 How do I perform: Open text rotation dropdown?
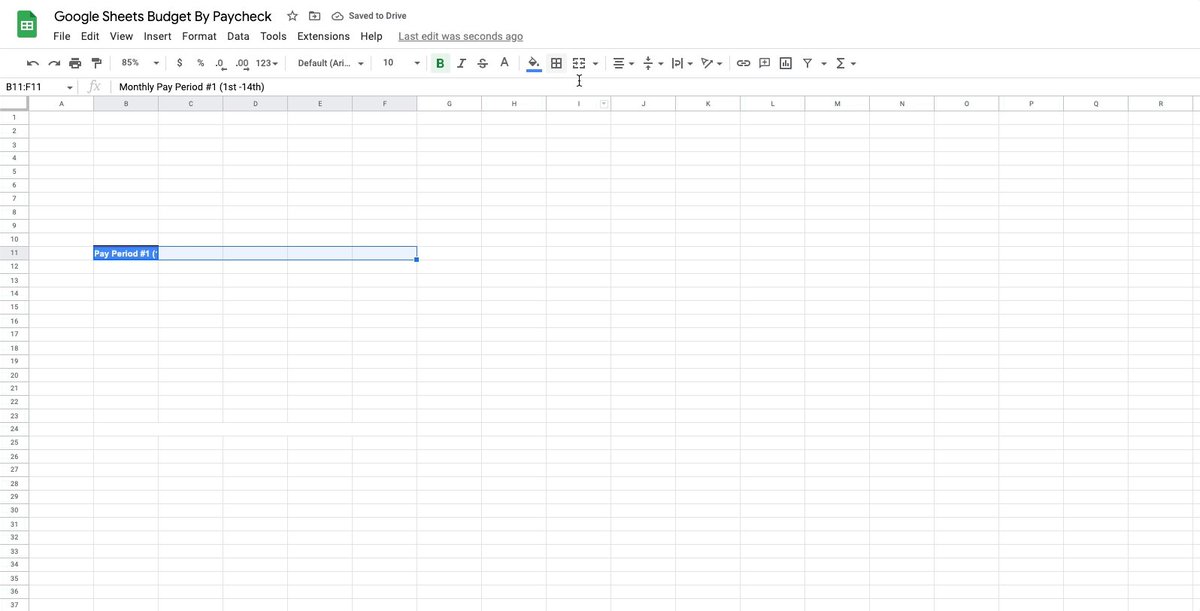click(712, 63)
